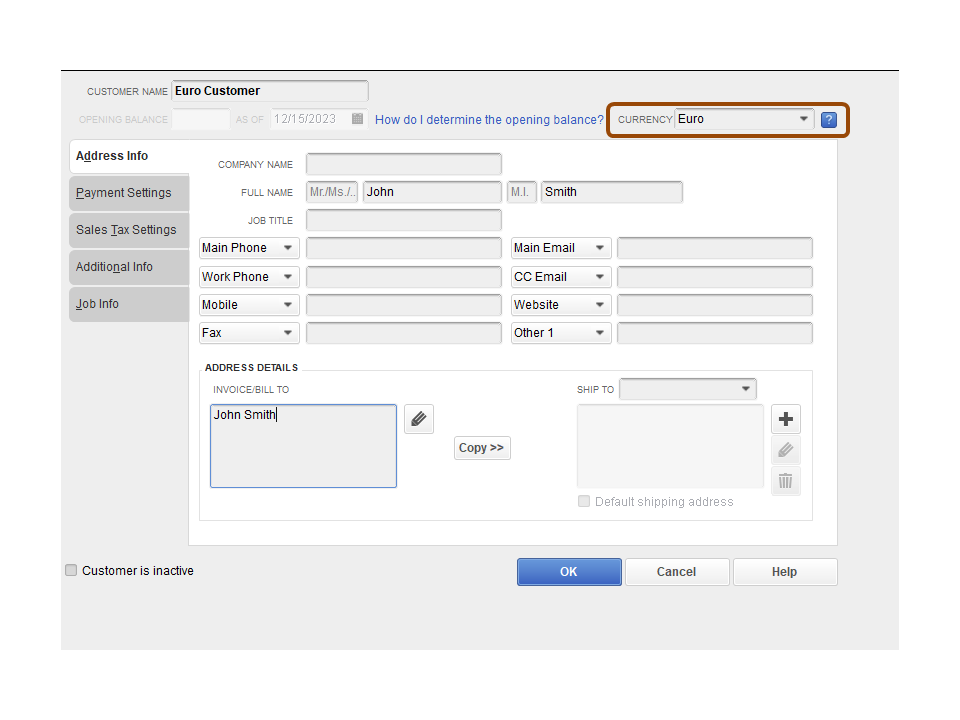Click the M.I. middle initial field

pos(522,192)
